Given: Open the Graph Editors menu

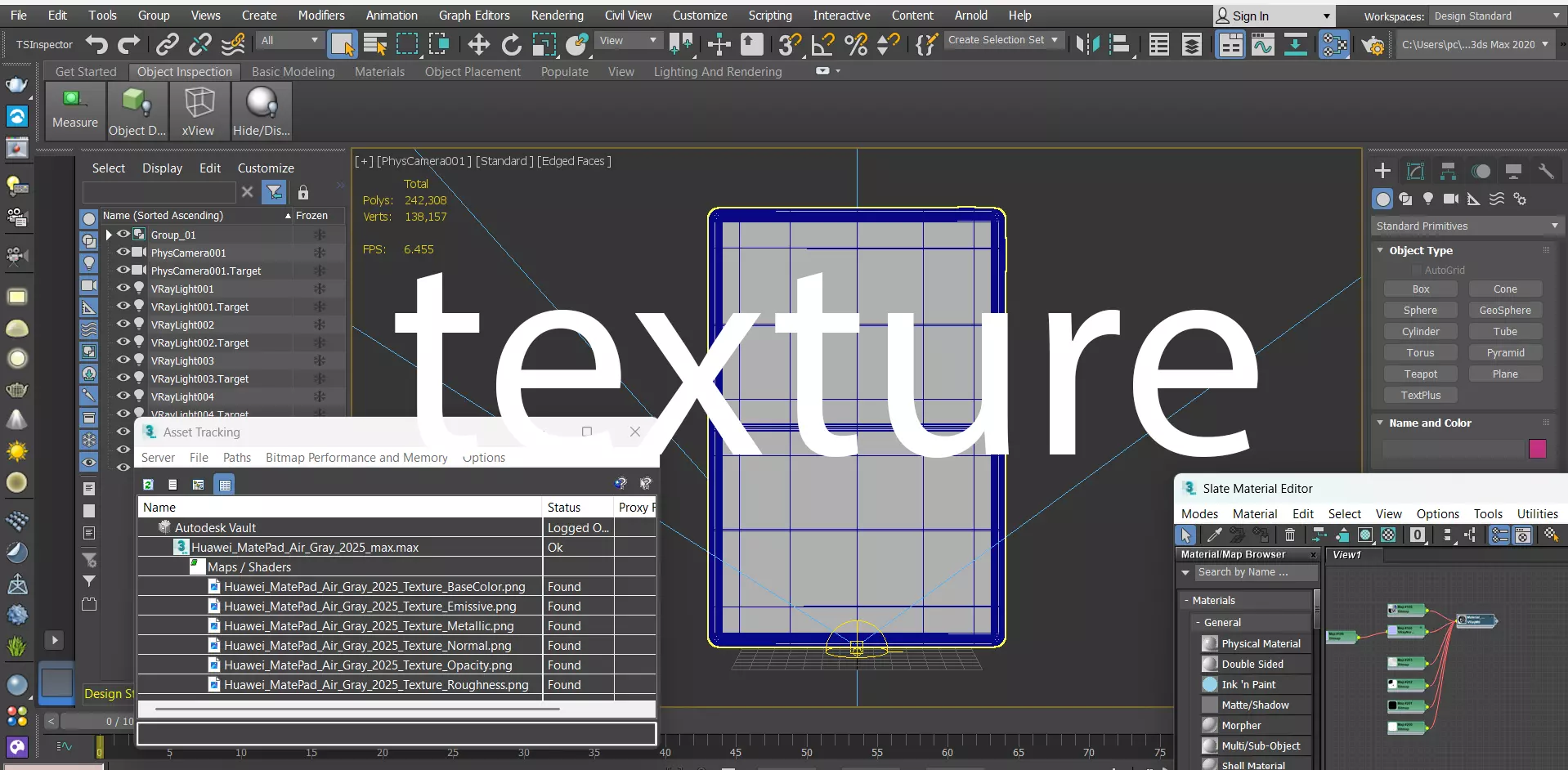Looking at the screenshot, I should pos(474,16).
